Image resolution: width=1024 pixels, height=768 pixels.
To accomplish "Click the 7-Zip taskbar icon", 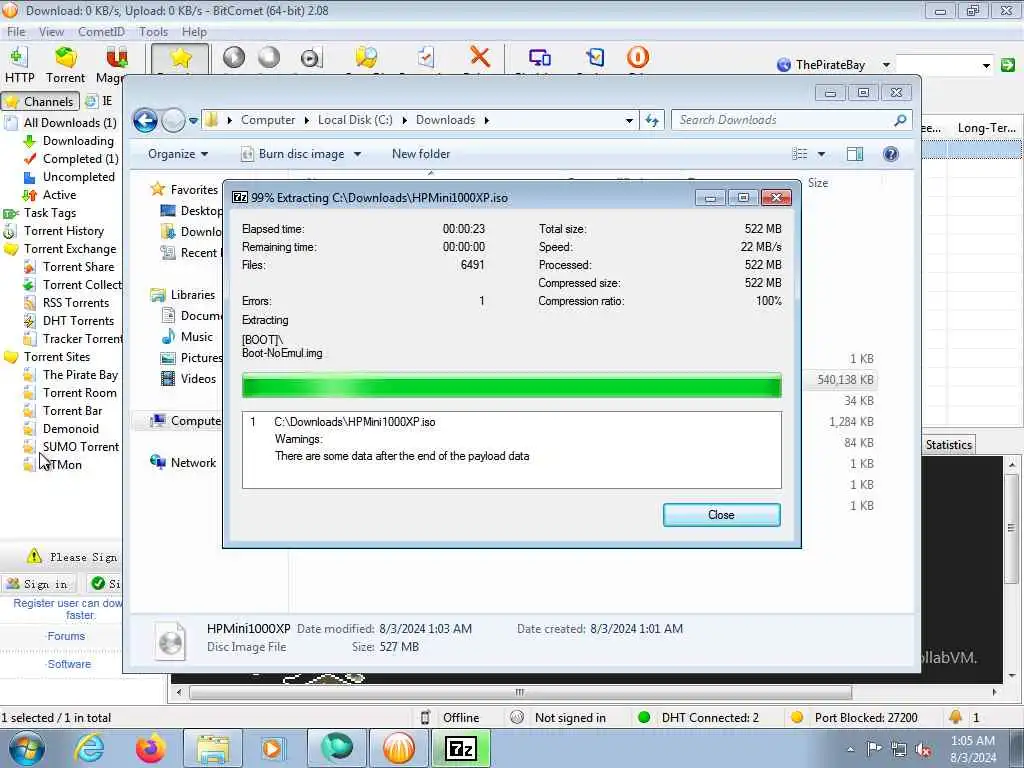I will coord(461,748).
